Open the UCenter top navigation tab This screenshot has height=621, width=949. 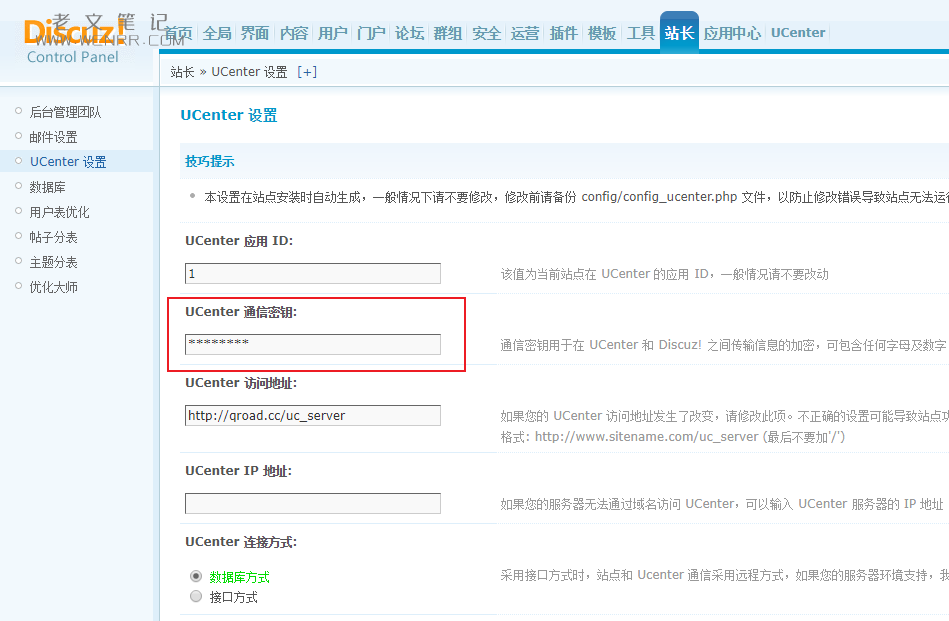pos(798,33)
